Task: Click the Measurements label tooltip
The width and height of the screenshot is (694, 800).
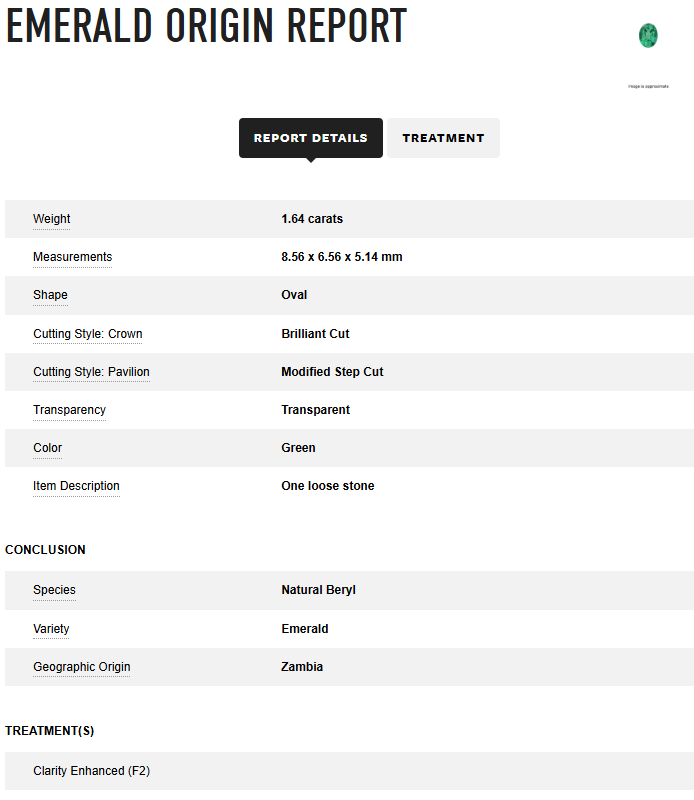Action: point(72,257)
